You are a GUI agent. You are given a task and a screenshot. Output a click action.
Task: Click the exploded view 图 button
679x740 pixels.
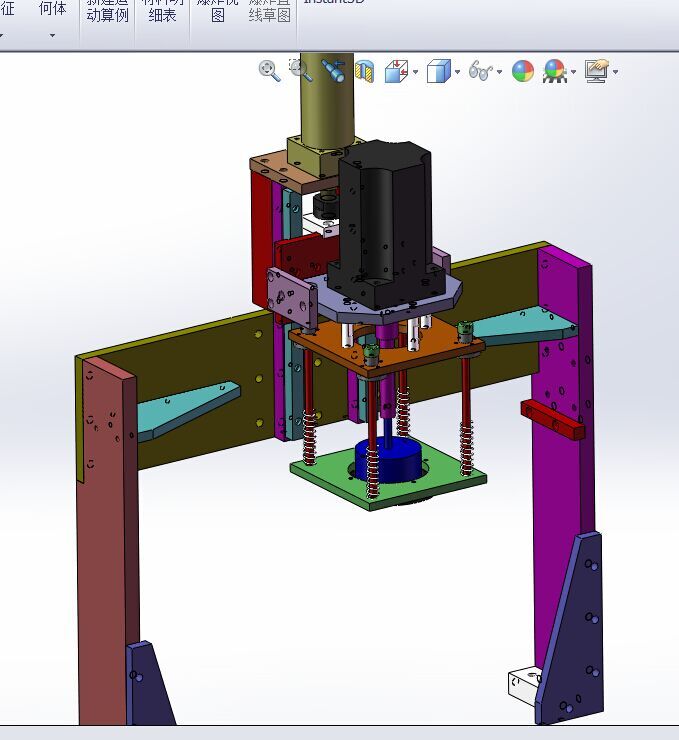(x=218, y=12)
